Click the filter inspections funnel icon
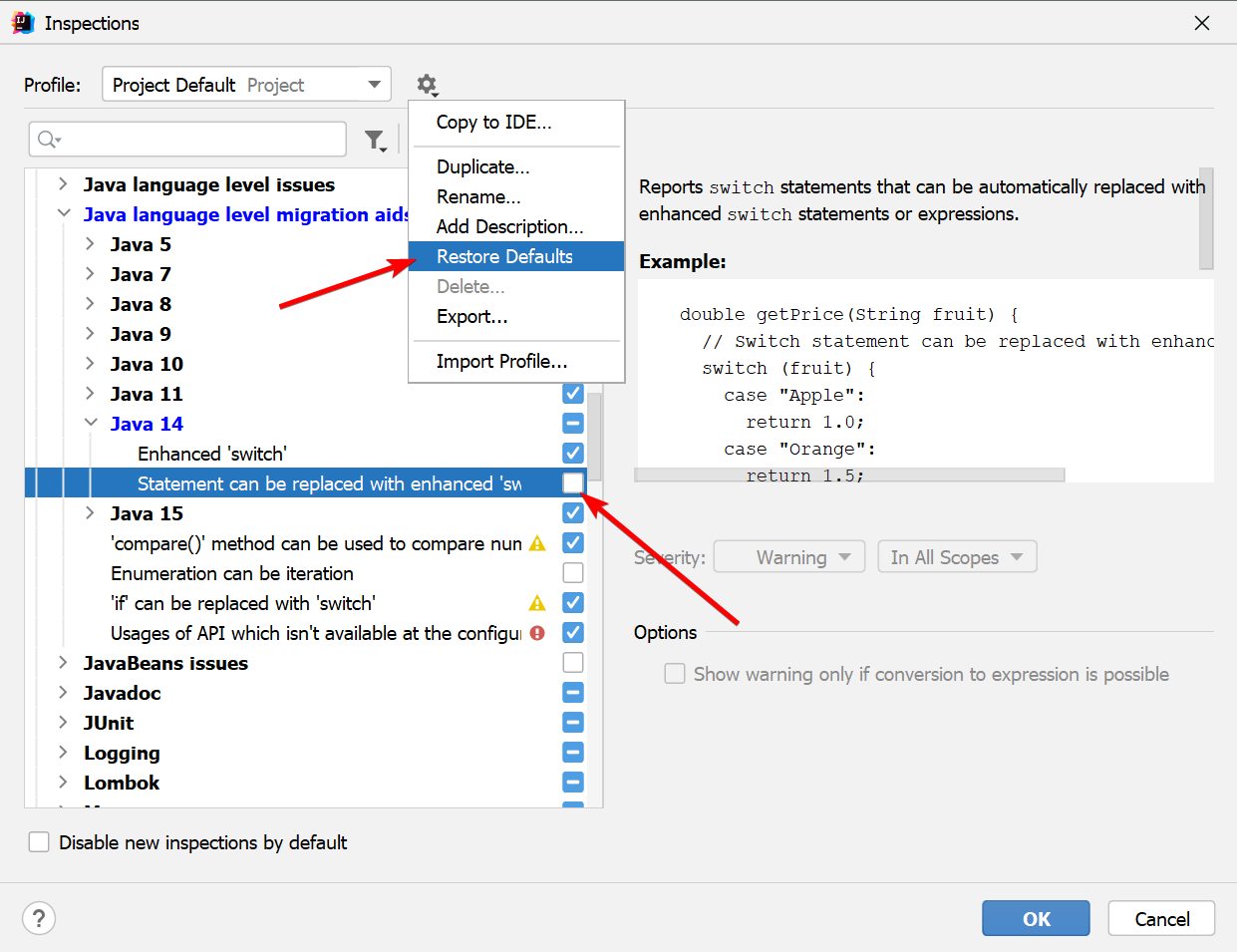The width and height of the screenshot is (1237, 952). 375,141
